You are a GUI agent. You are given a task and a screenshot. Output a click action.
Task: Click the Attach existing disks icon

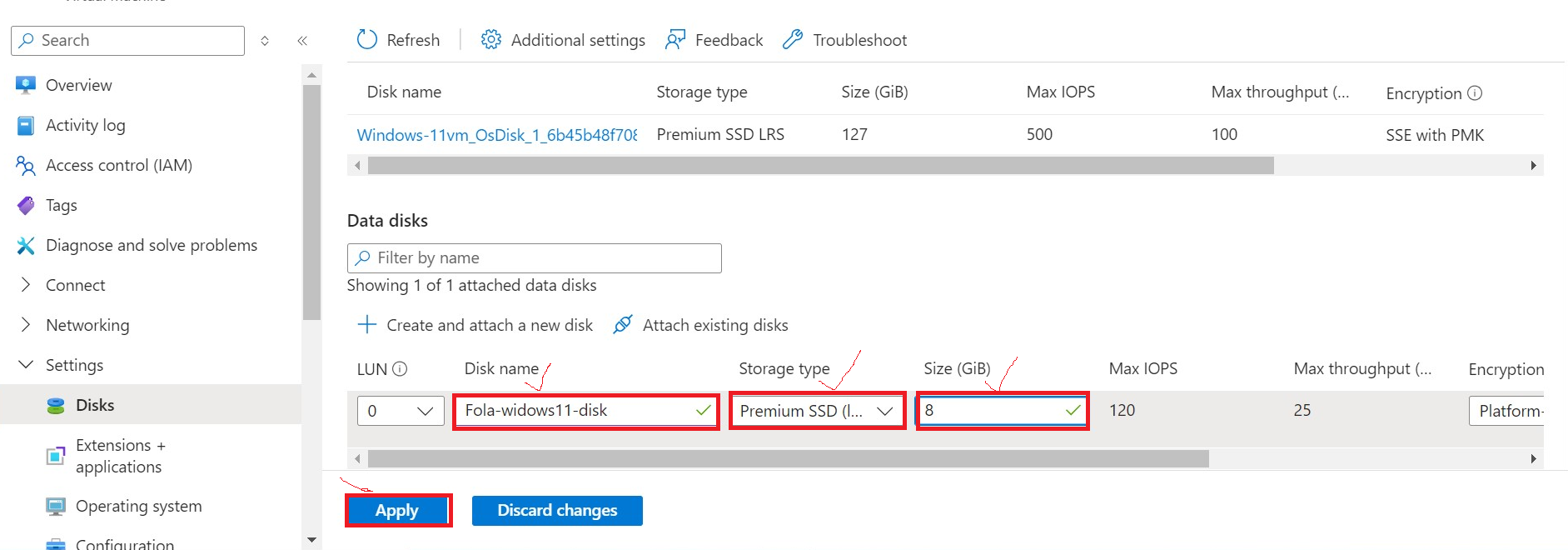[x=623, y=325]
